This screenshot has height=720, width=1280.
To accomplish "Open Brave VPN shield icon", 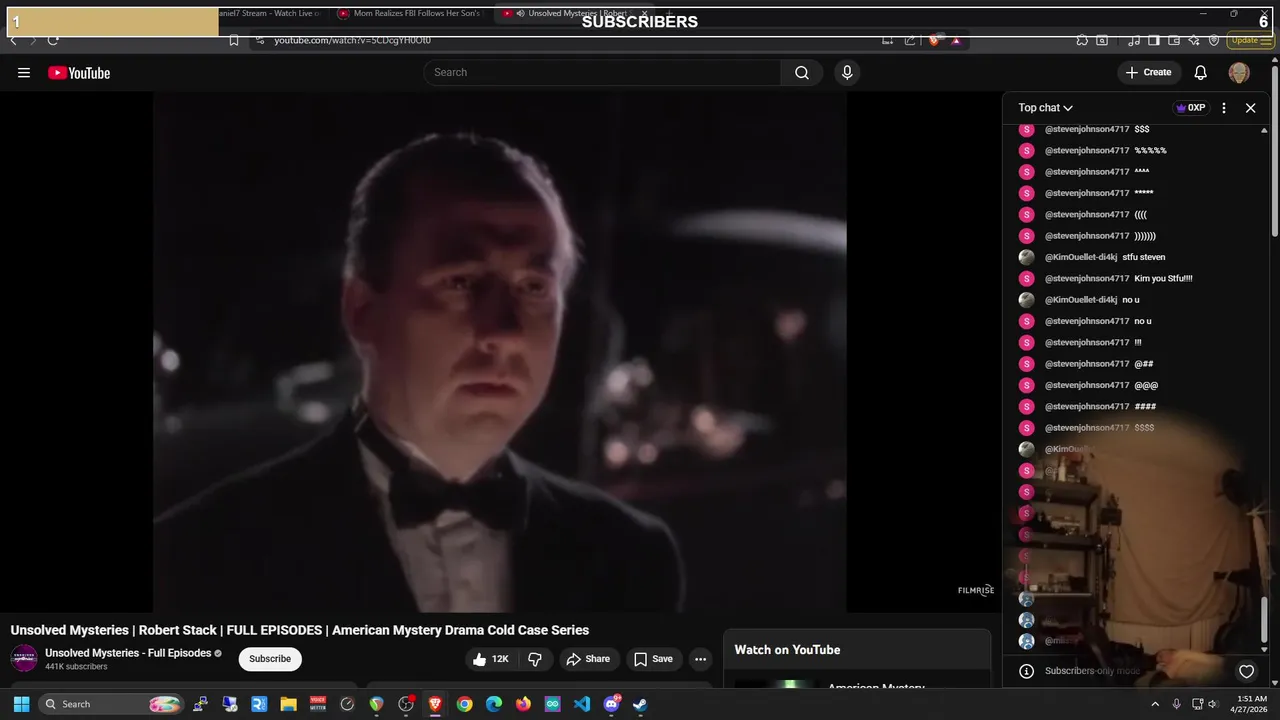I will [x=1214, y=40].
